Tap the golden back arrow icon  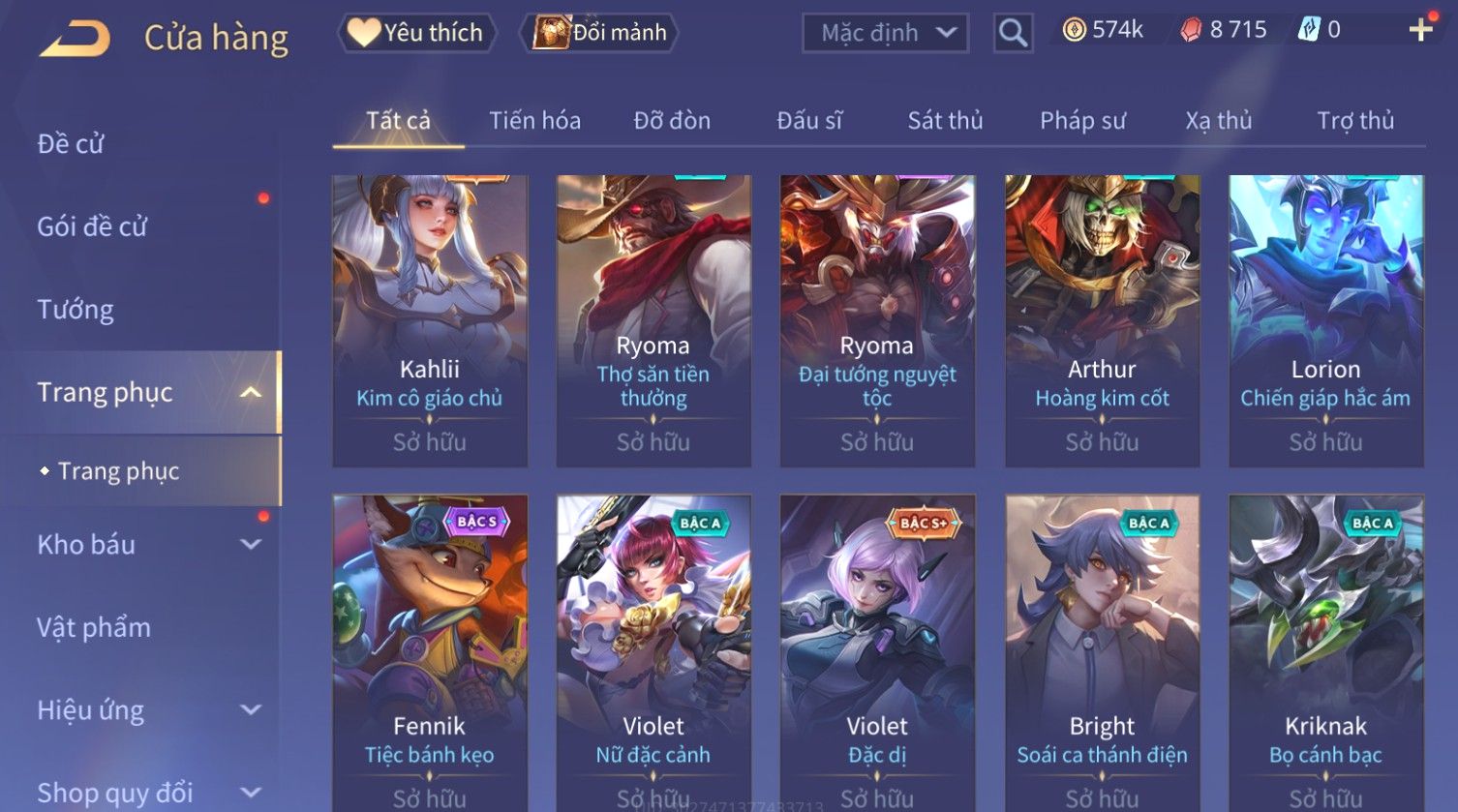coord(74,39)
